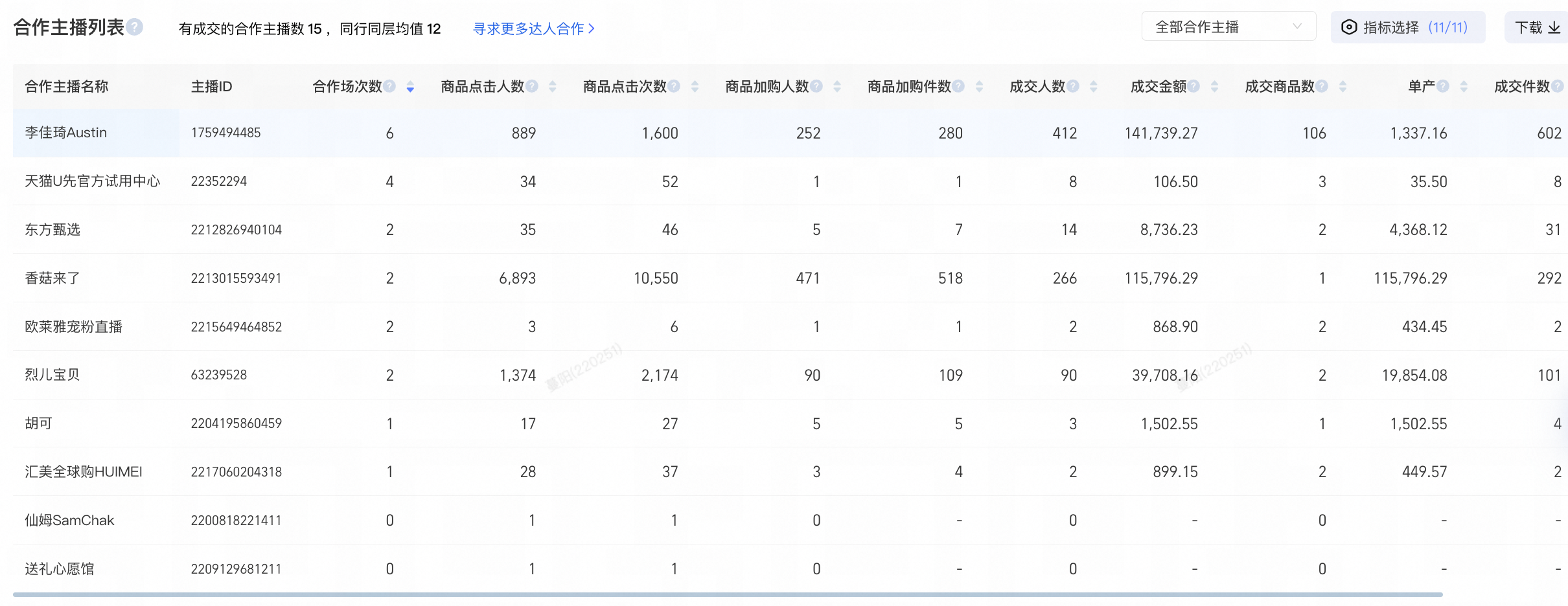Click the 下载 download button
This screenshot has width=1568, height=606.
(1537, 27)
